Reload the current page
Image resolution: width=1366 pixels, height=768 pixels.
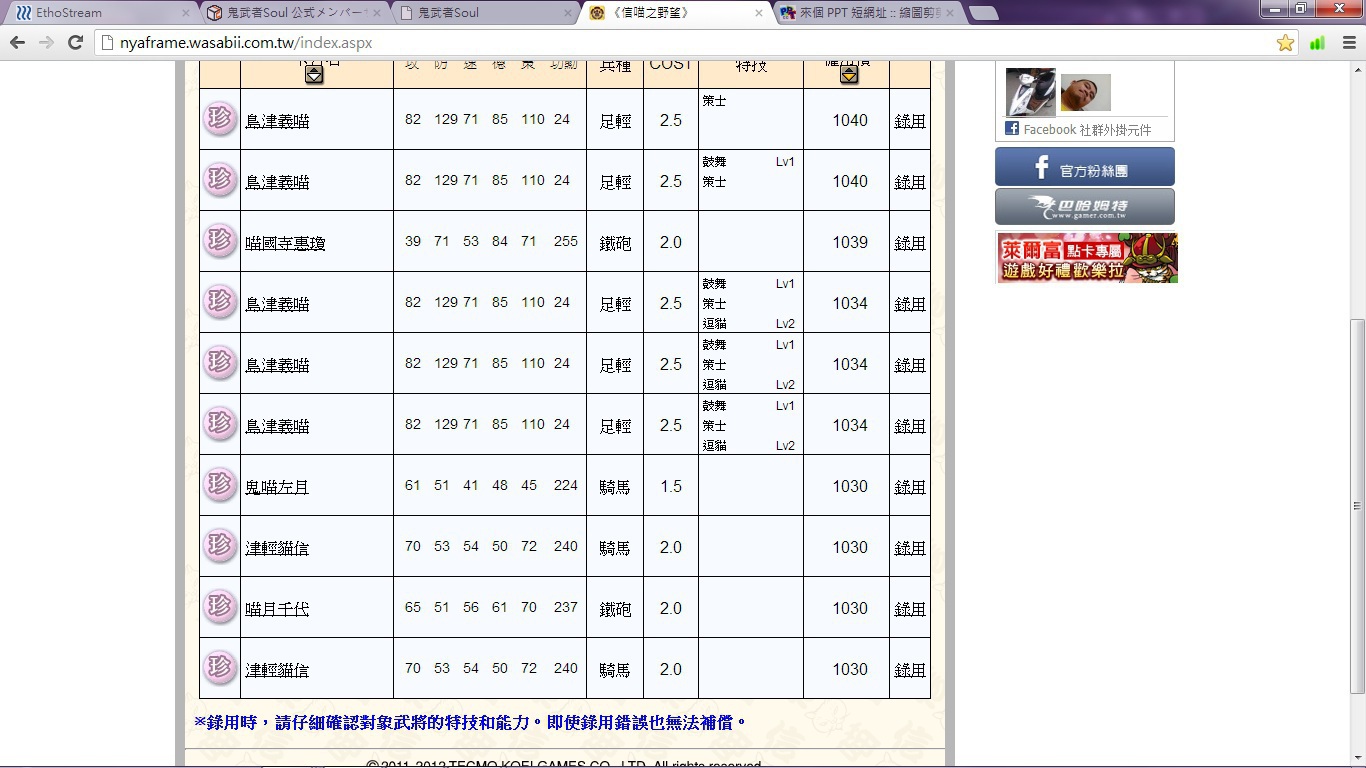pyautogui.click(x=75, y=42)
